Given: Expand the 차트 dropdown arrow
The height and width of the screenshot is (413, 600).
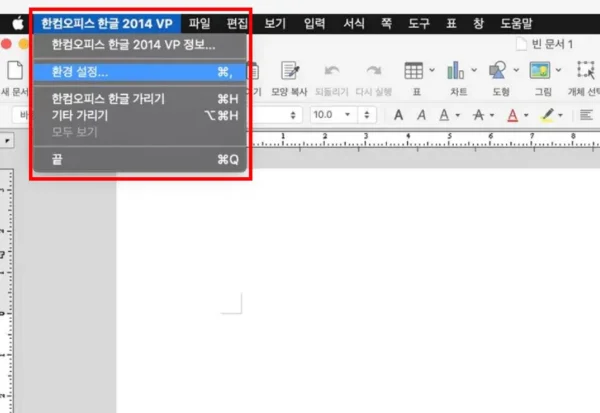Looking at the screenshot, I should pyautogui.click(x=474, y=70).
